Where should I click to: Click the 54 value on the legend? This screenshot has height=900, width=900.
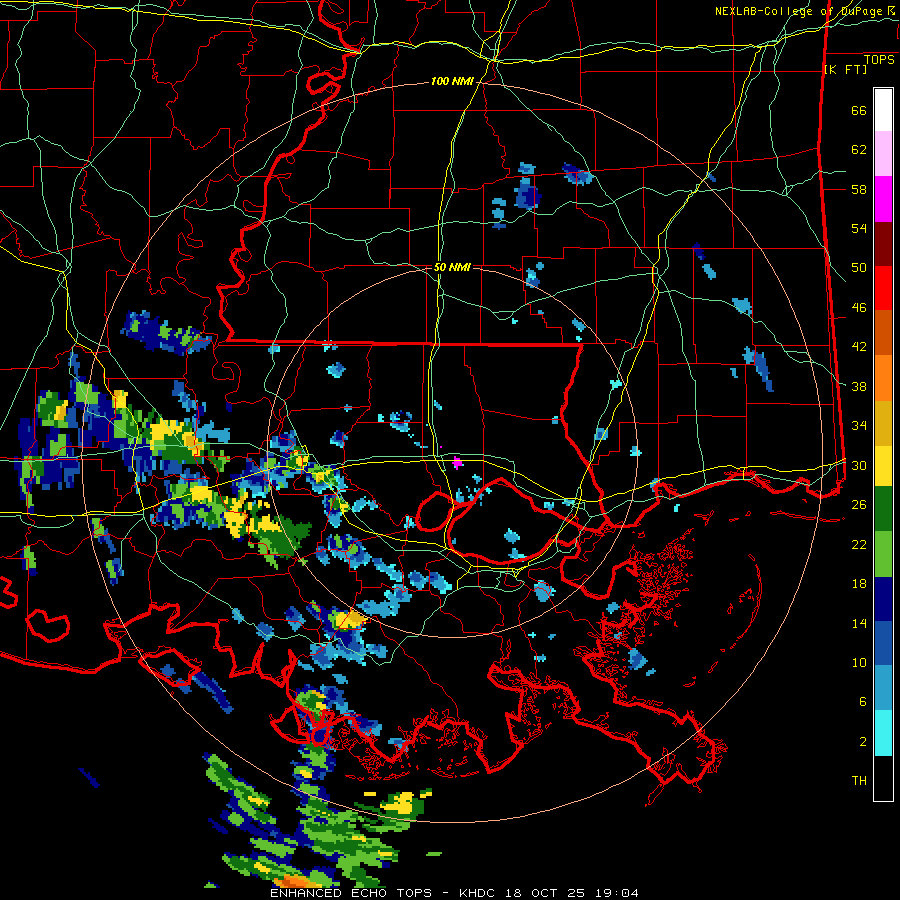click(x=859, y=228)
